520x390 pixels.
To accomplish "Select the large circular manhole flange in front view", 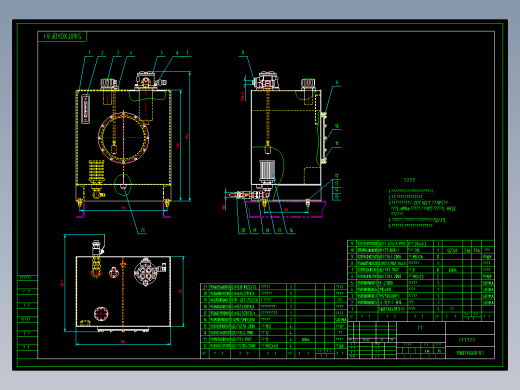I will point(123,138).
